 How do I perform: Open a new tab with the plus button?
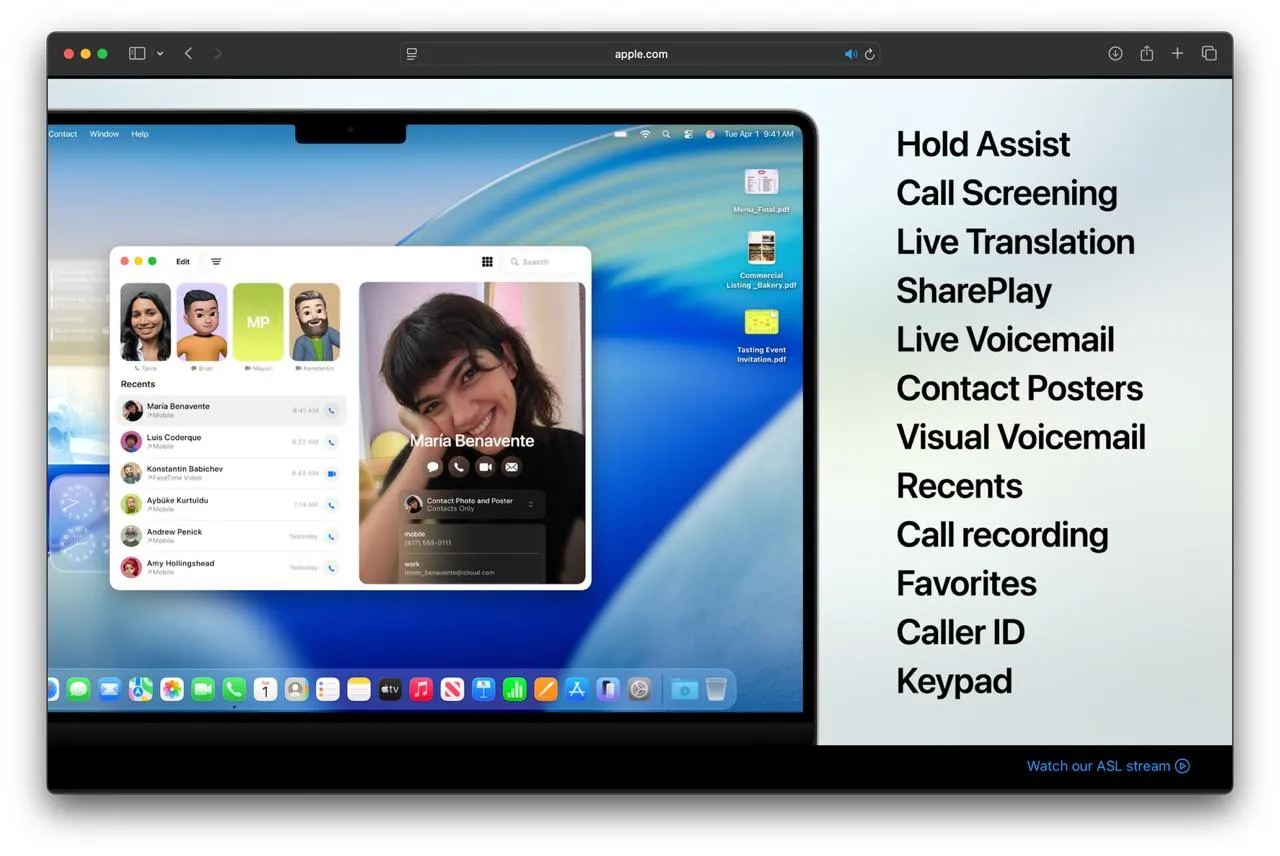coord(1177,54)
